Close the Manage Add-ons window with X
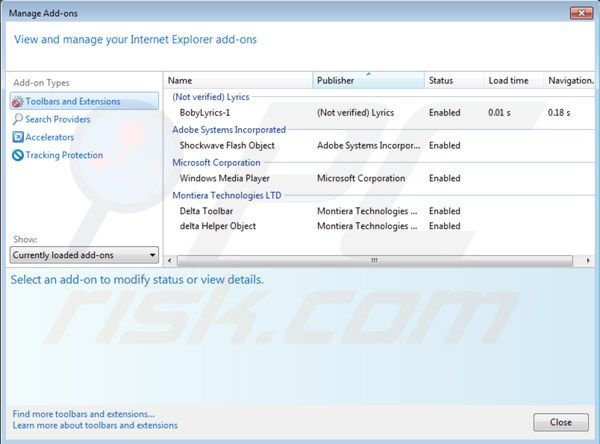 582,13
